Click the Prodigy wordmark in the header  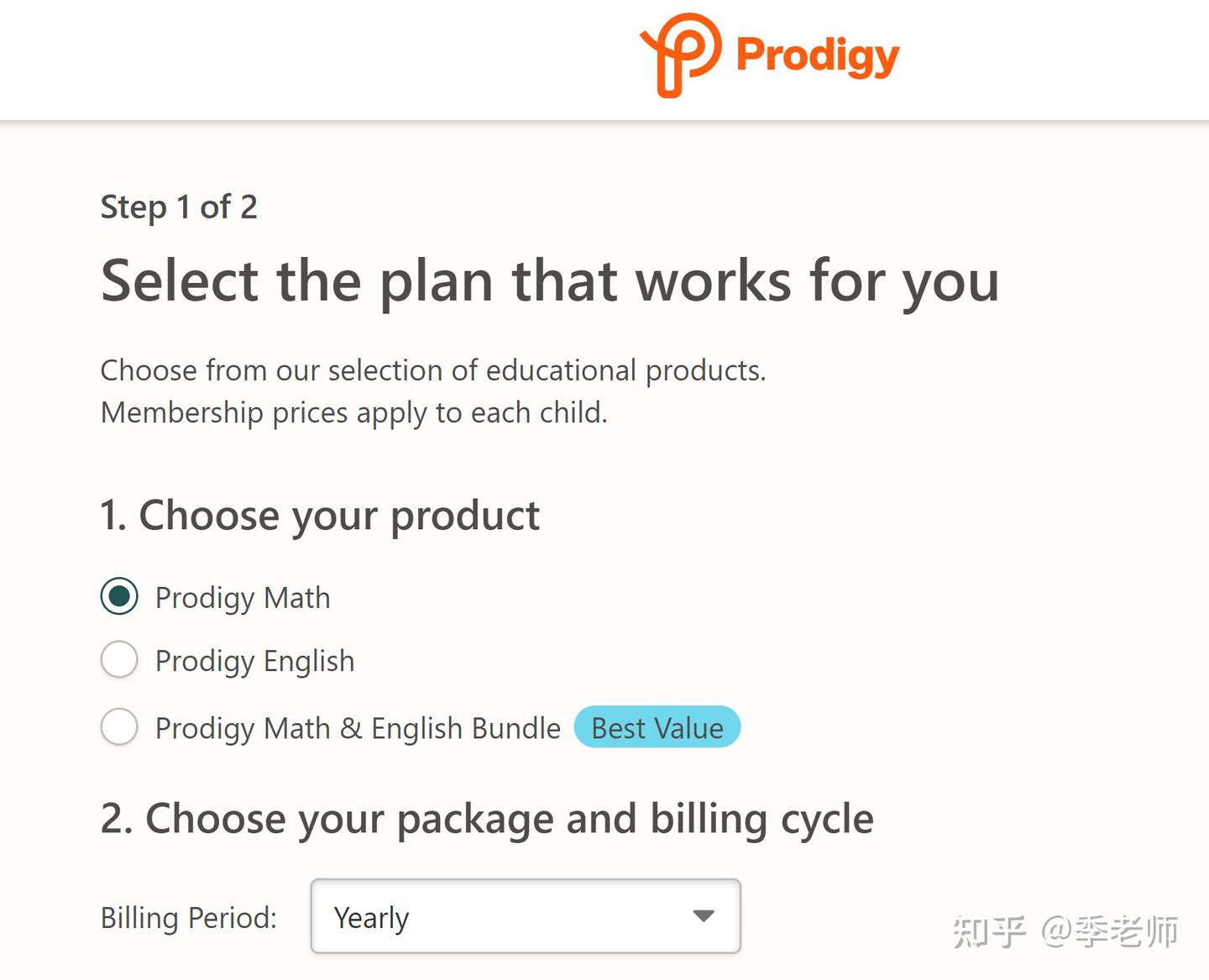coord(817,54)
